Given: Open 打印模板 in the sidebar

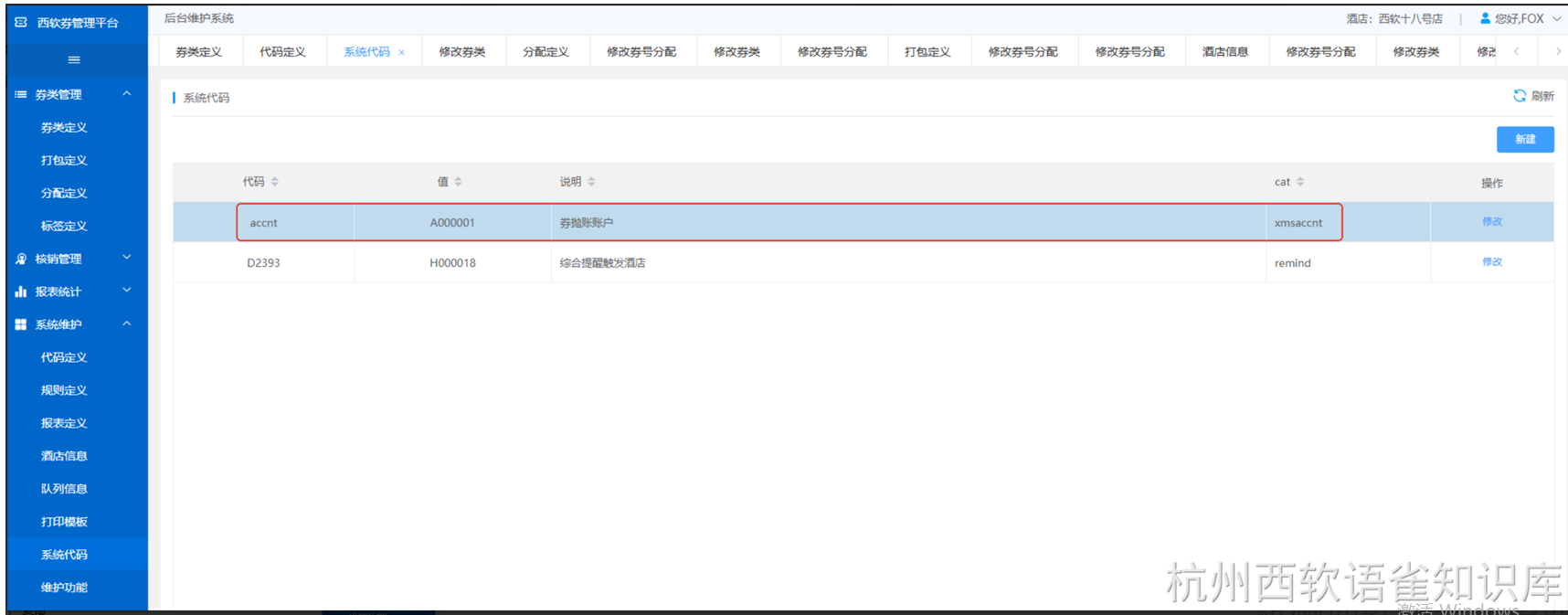Looking at the screenshot, I should coord(64,522).
